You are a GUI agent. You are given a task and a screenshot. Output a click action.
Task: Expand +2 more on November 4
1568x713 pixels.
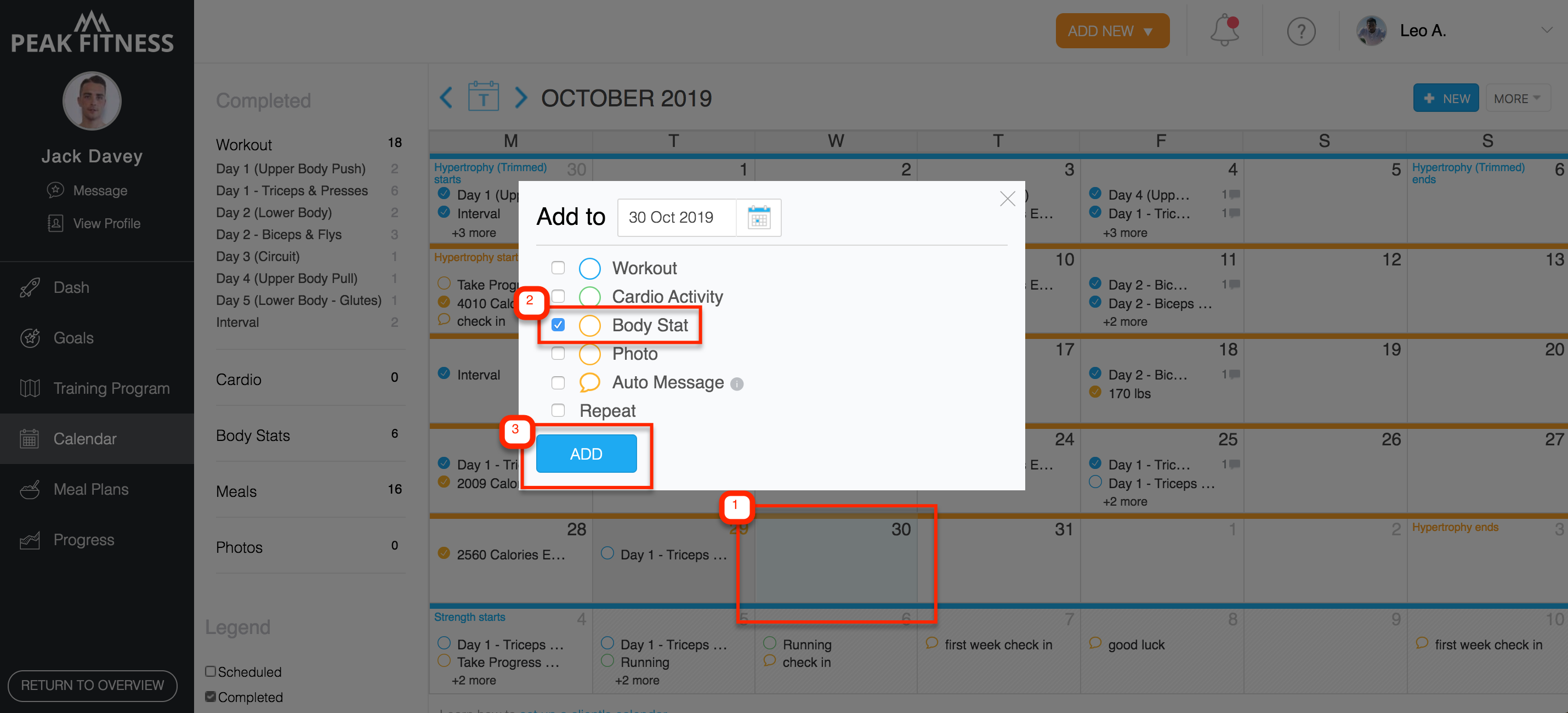click(474, 680)
